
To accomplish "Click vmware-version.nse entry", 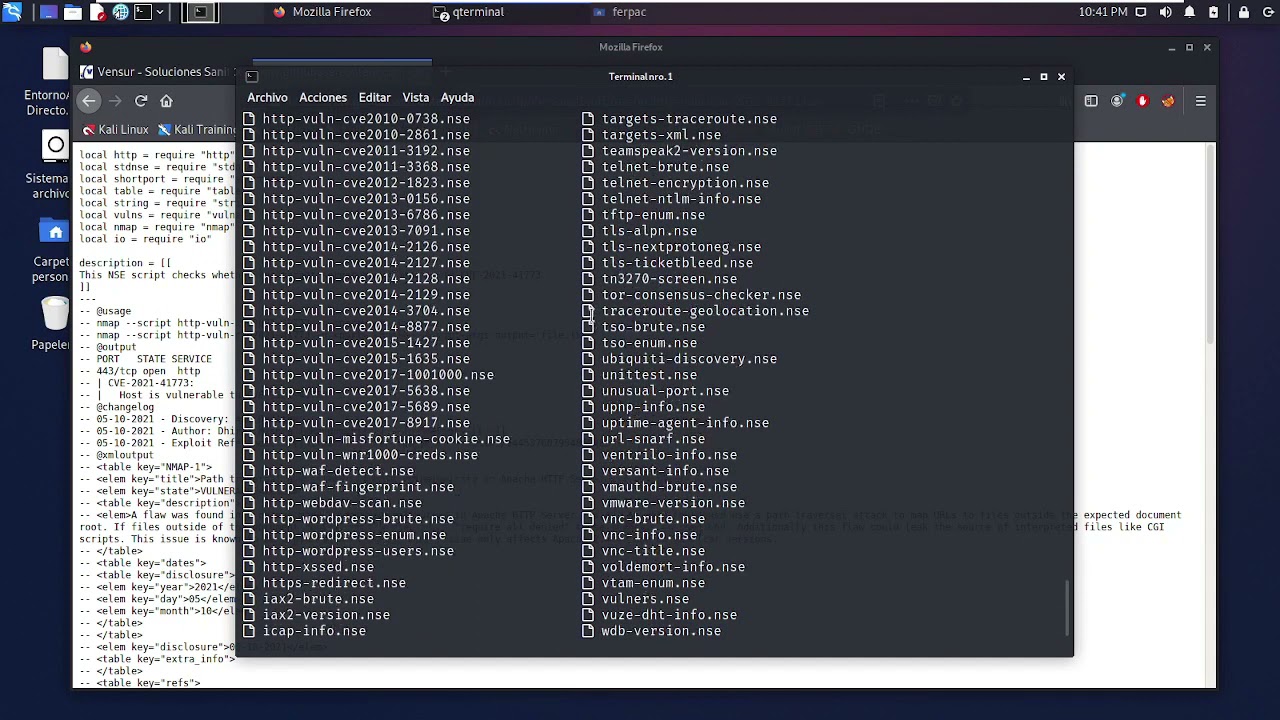I will click(x=673, y=503).
